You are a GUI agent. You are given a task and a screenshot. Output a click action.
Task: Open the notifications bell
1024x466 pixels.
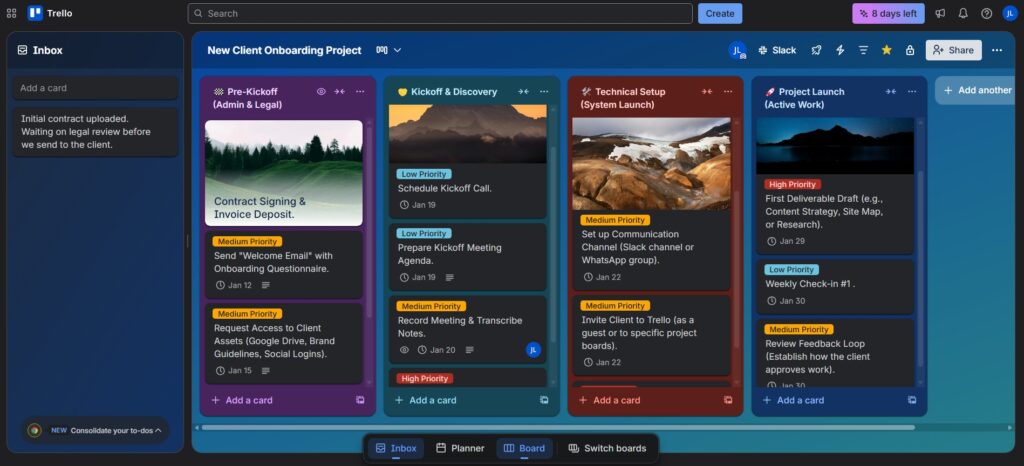[963, 13]
